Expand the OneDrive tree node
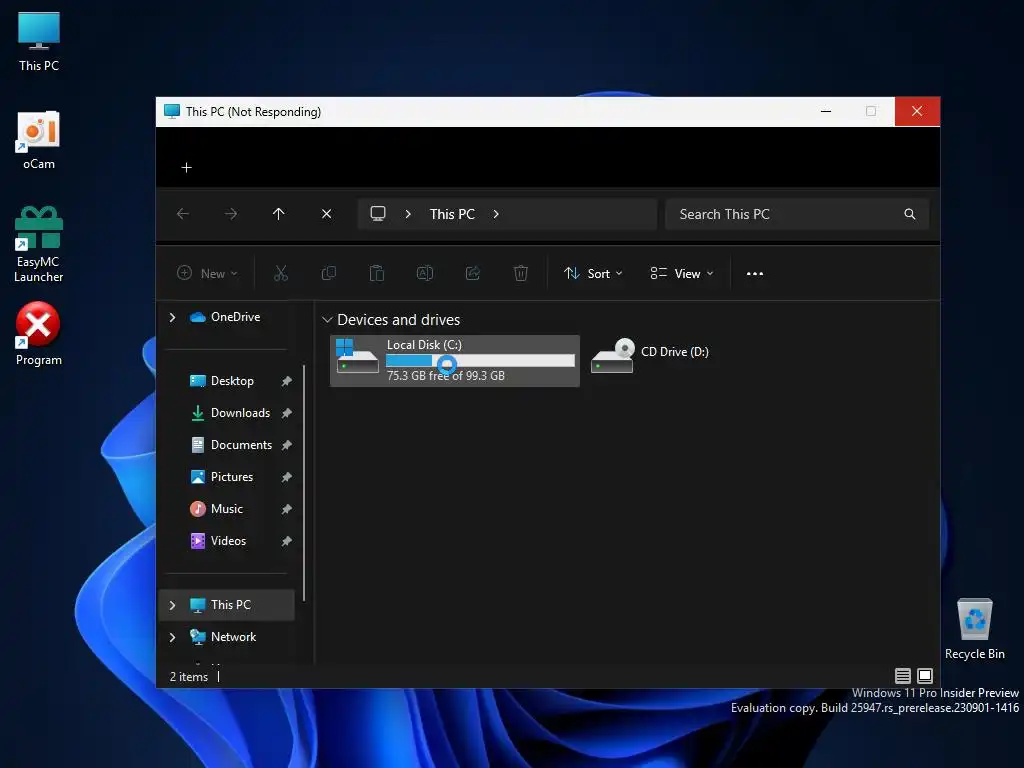 tap(172, 317)
